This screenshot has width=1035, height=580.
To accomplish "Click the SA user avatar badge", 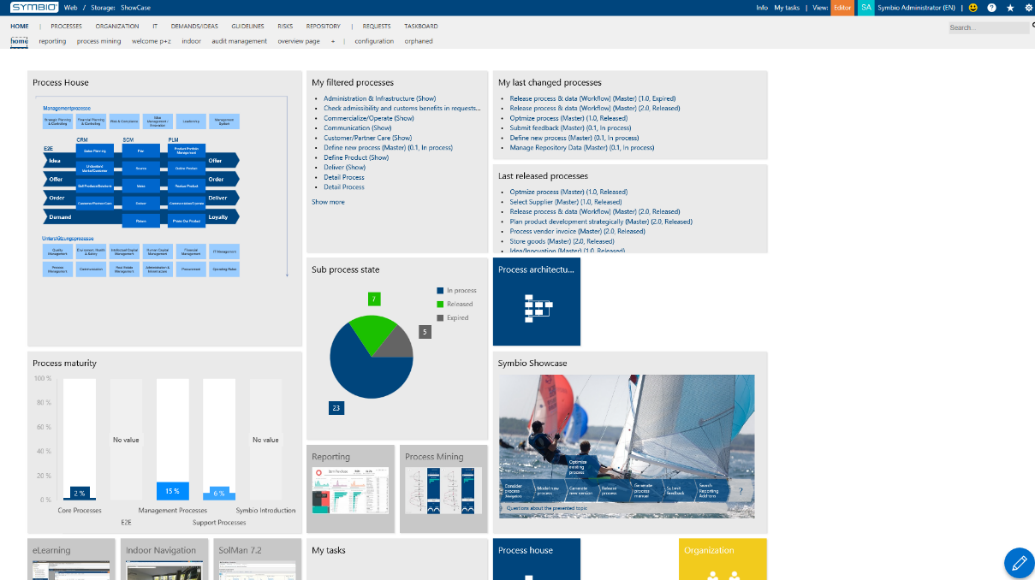I will 866,8.
